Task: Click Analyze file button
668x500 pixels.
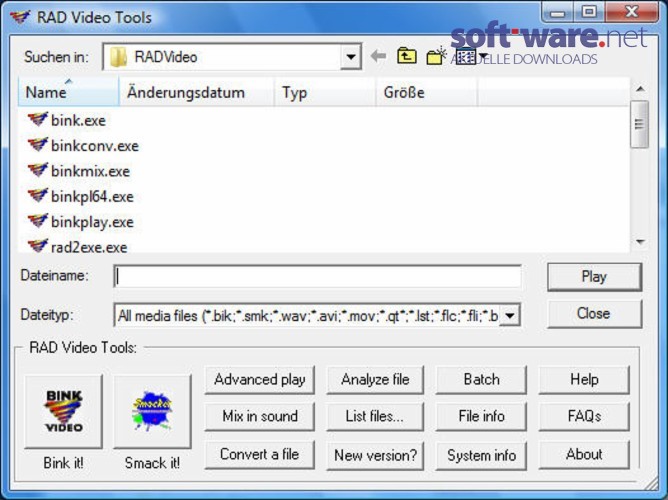Action: [x=375, y=379]
